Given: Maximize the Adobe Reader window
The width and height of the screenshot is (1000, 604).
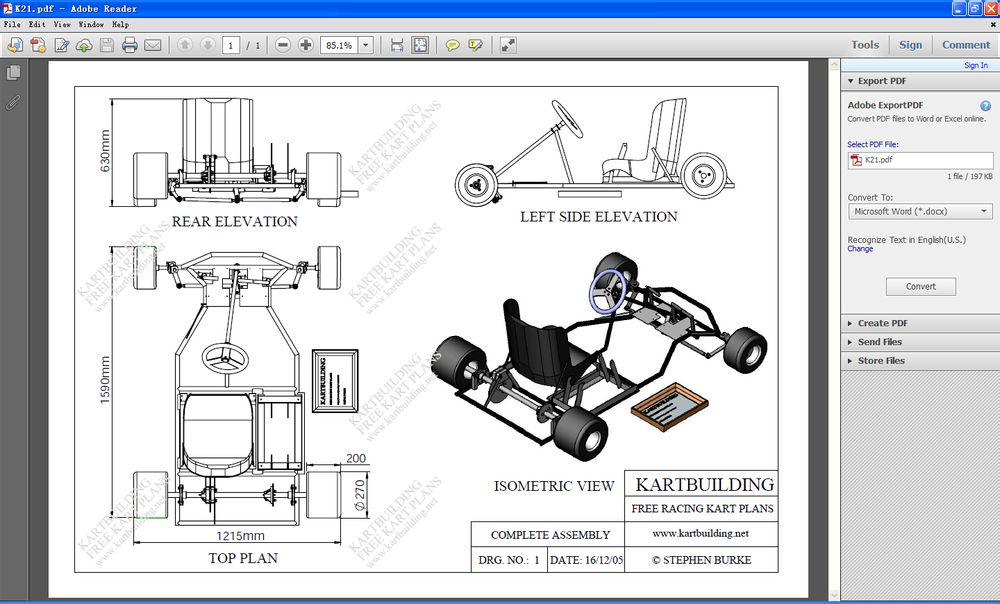Looking at the screenshot, I should (x=974, y=8).
